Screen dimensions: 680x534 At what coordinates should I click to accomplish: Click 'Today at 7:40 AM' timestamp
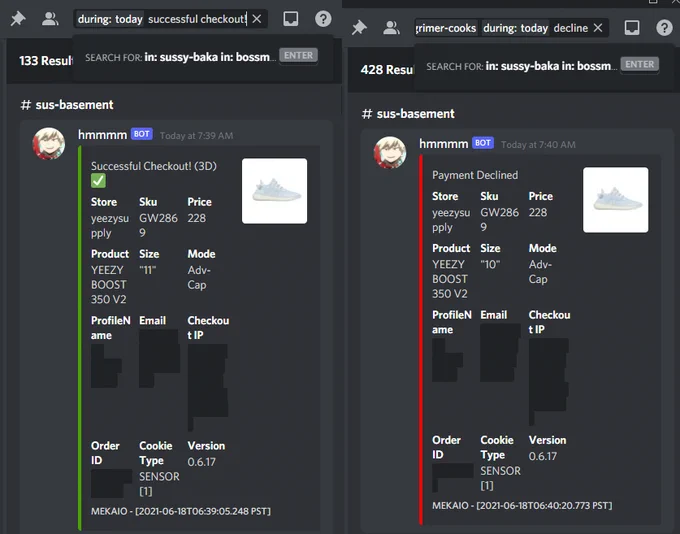pyautogui.click(x=538, y=144)
